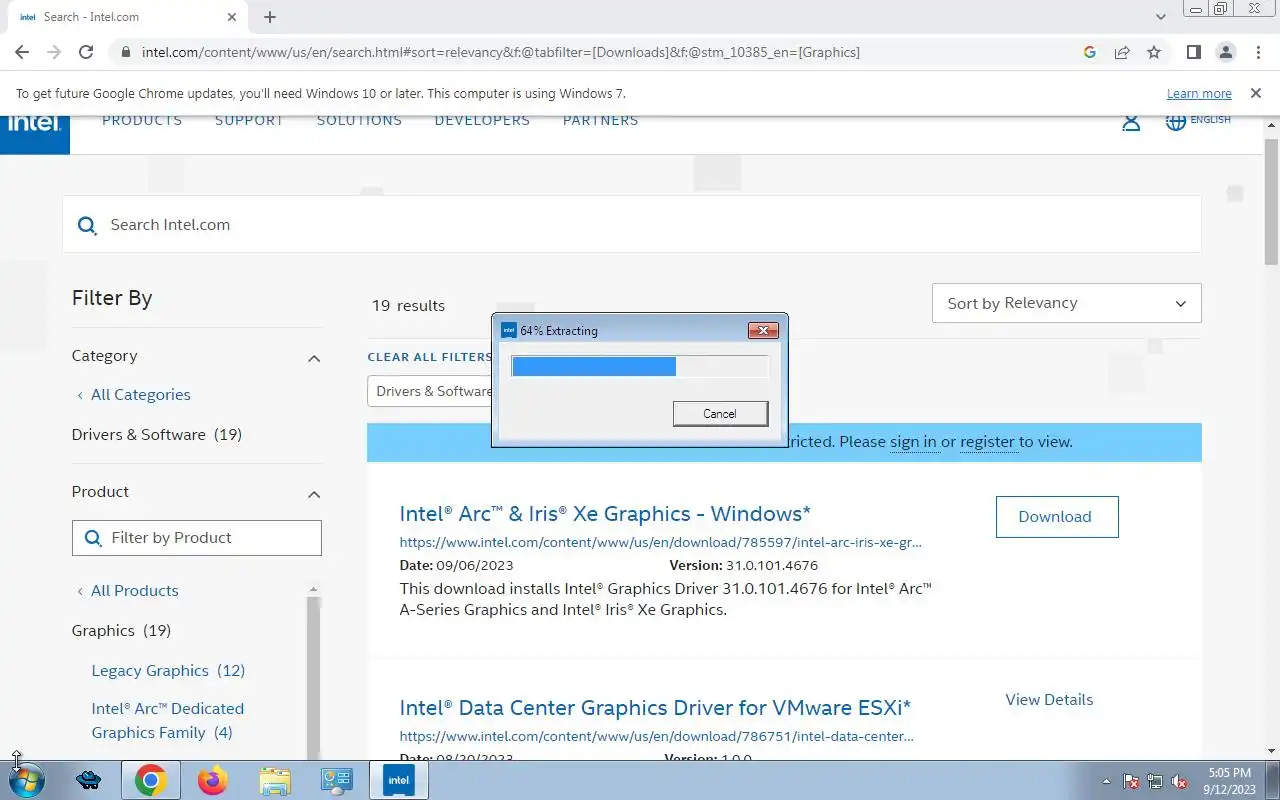Screen dimensions: 1280x800
Task: Open the Chrome tab search chevron
Action: point(1160,17)
